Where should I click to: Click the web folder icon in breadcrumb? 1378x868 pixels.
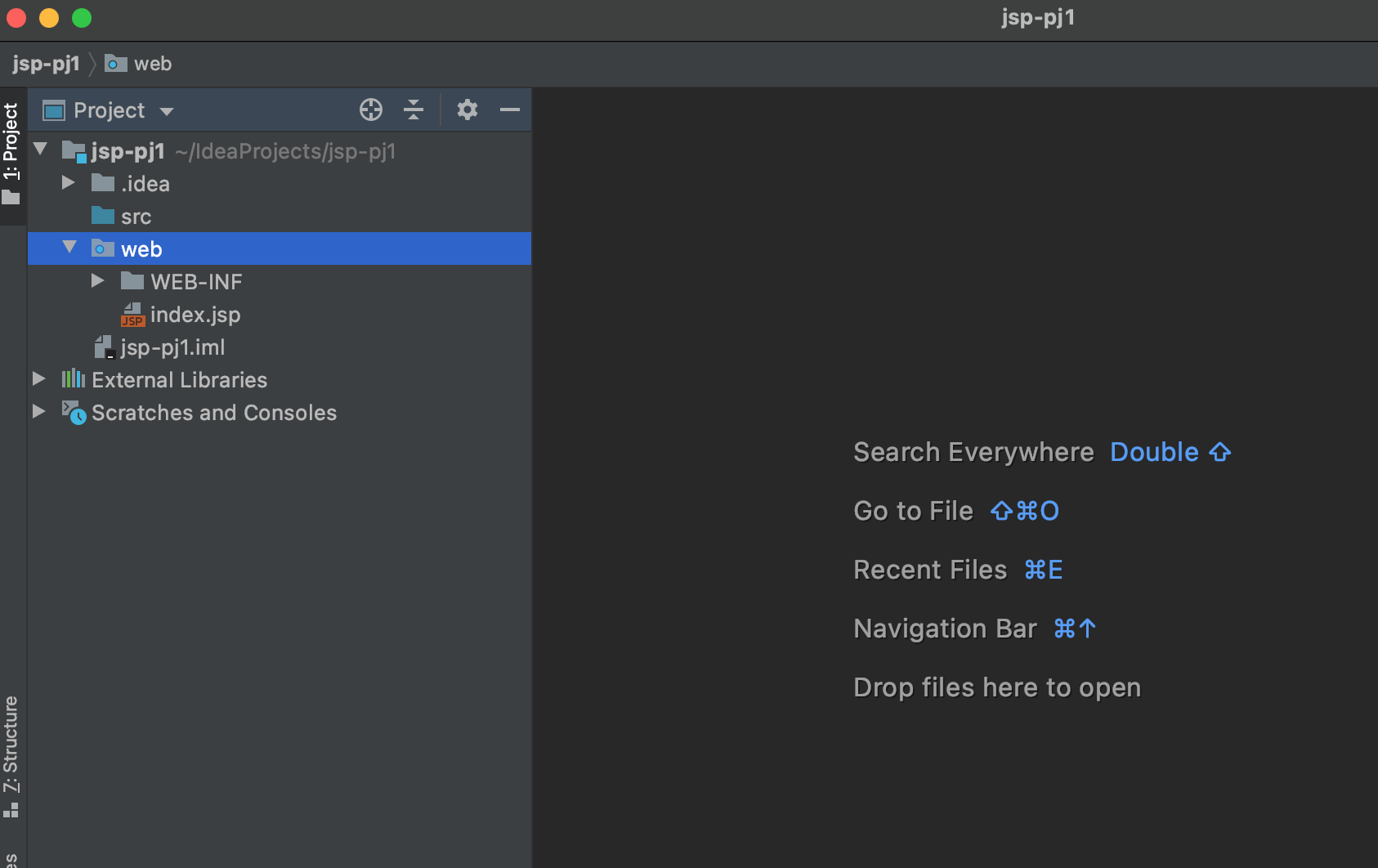point(116,63)
